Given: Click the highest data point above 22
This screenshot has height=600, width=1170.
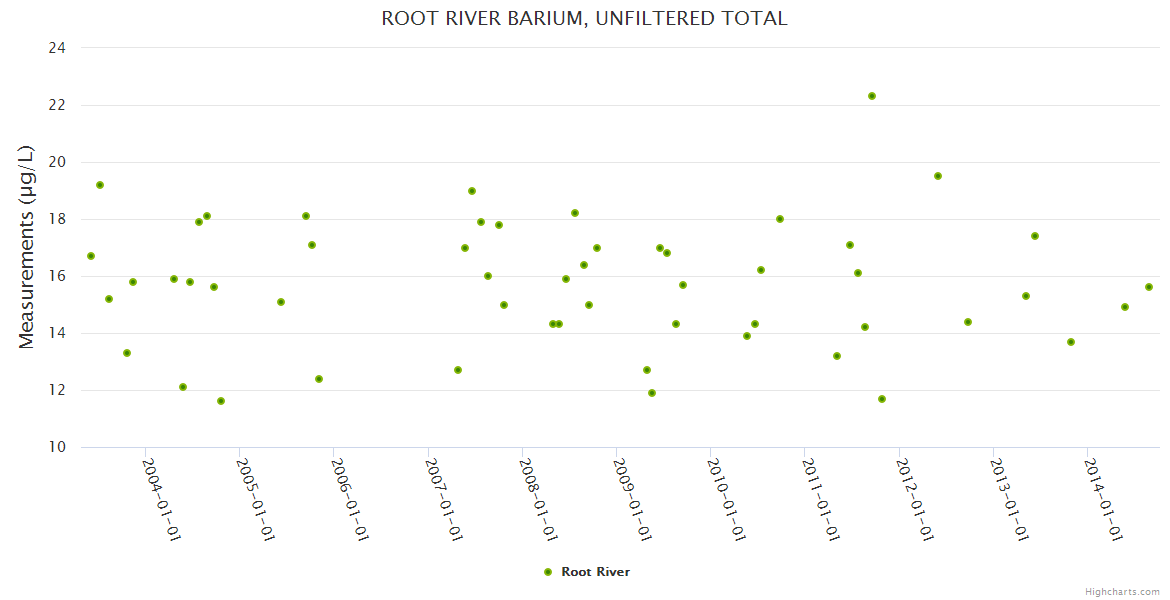Looking at the screenshot, I should (x=872, y=96).
